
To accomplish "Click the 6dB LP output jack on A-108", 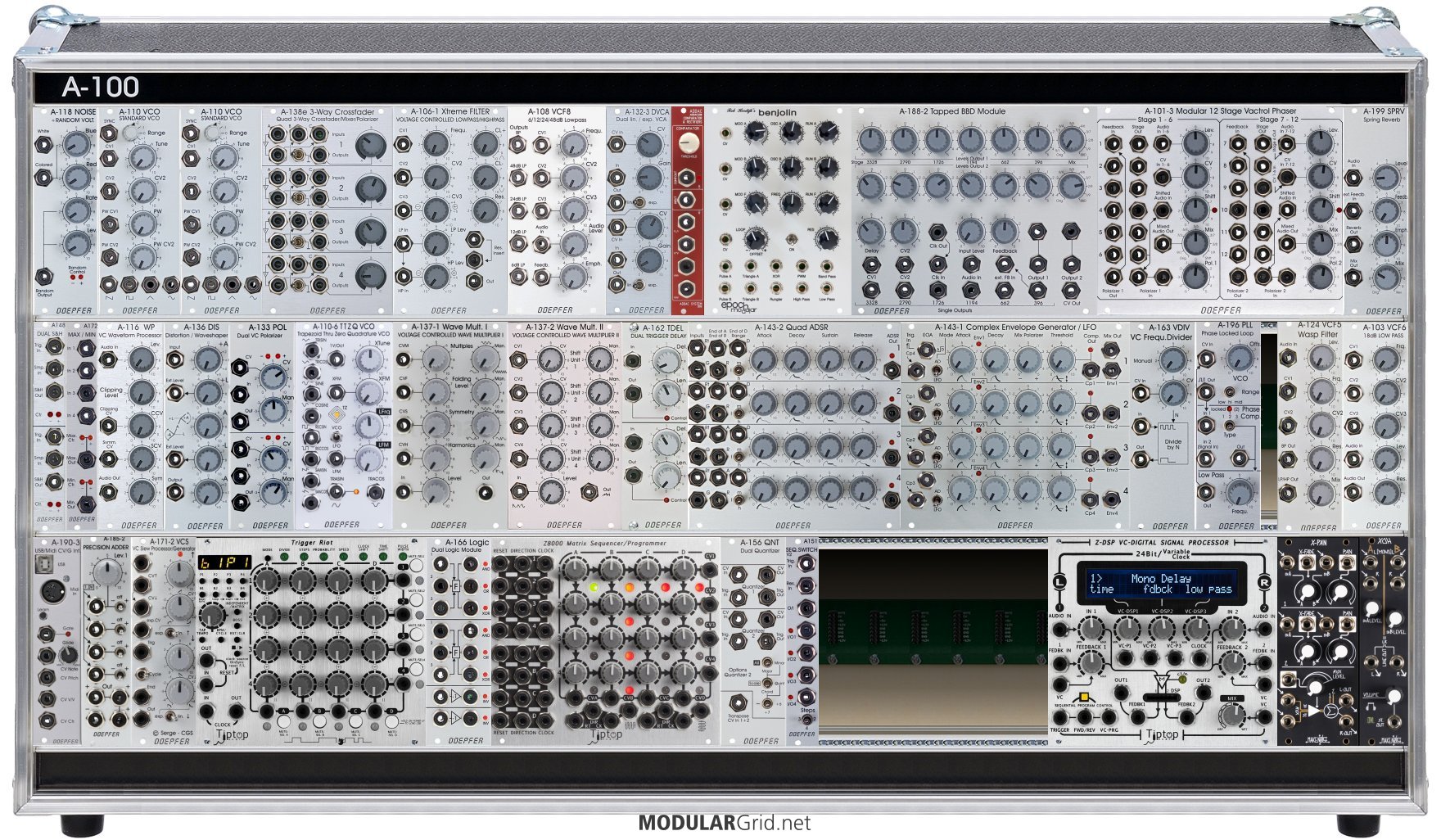I will (x=517, y=277).
